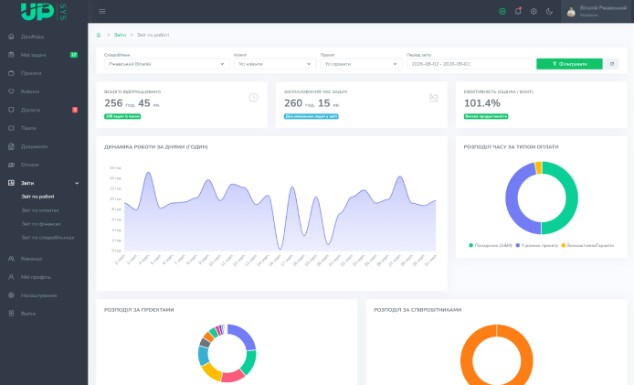
Task: Click the blue badge under 260 год. 15 хв.
Action: tap(311, 116)
